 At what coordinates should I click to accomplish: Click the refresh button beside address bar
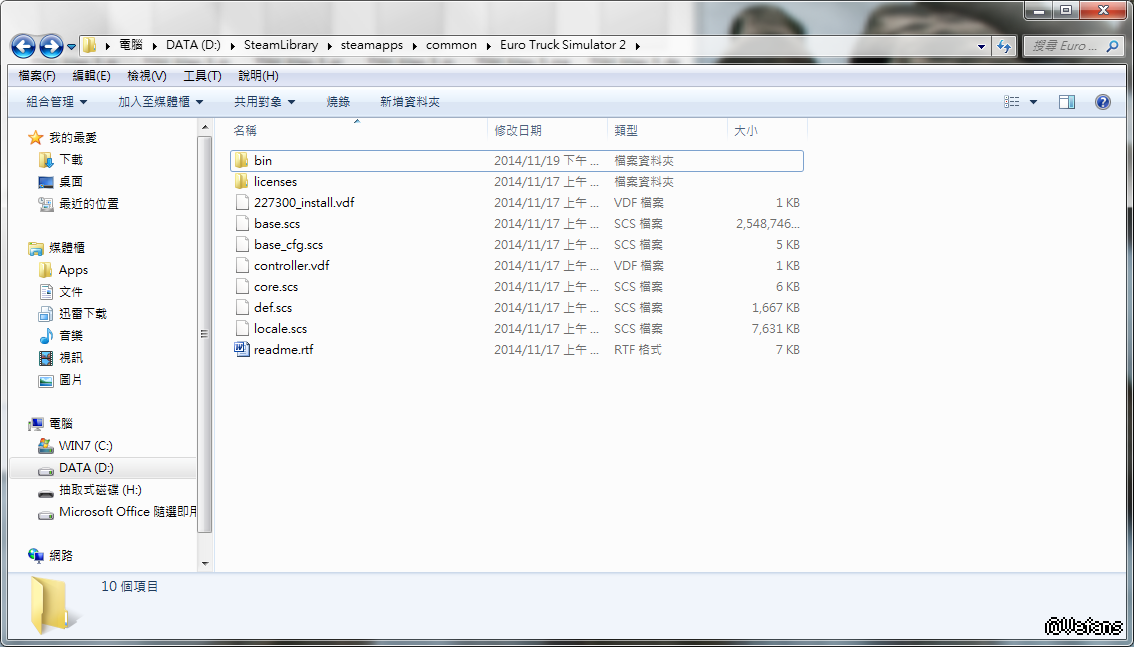click(x=1004, y=46)
